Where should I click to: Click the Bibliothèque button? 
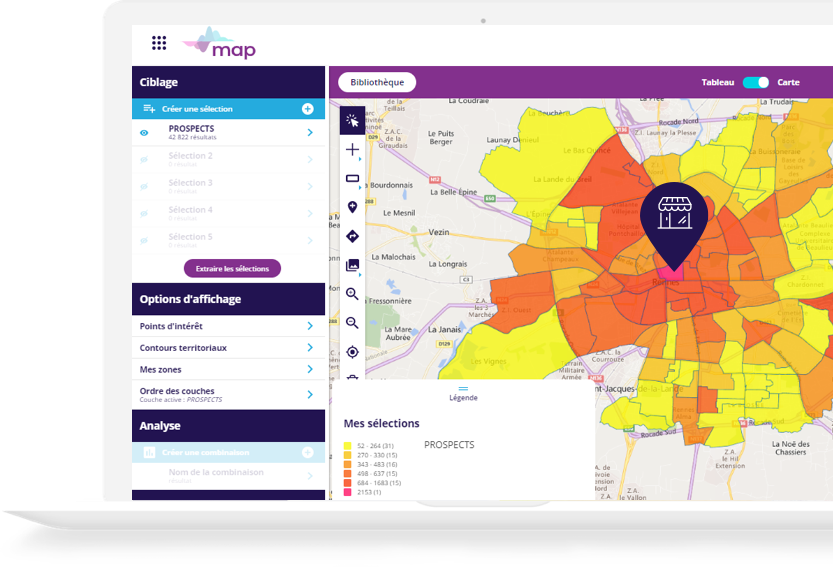(x=377, y=82)
